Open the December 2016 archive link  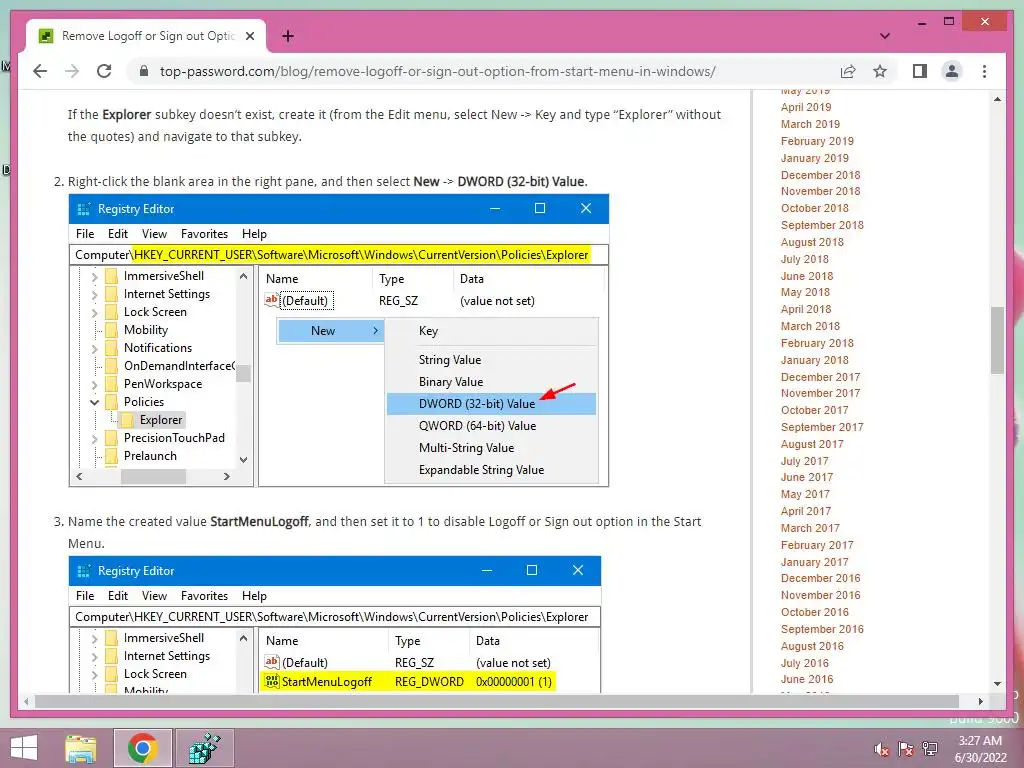pos(820,578)
